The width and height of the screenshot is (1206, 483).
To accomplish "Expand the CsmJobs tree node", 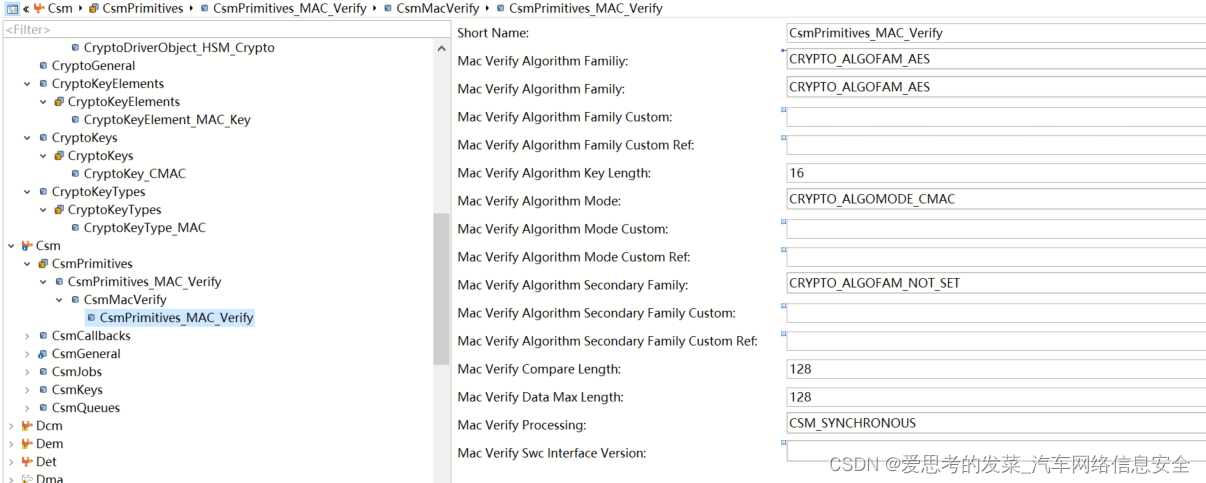I will click(x=27, y=372).
